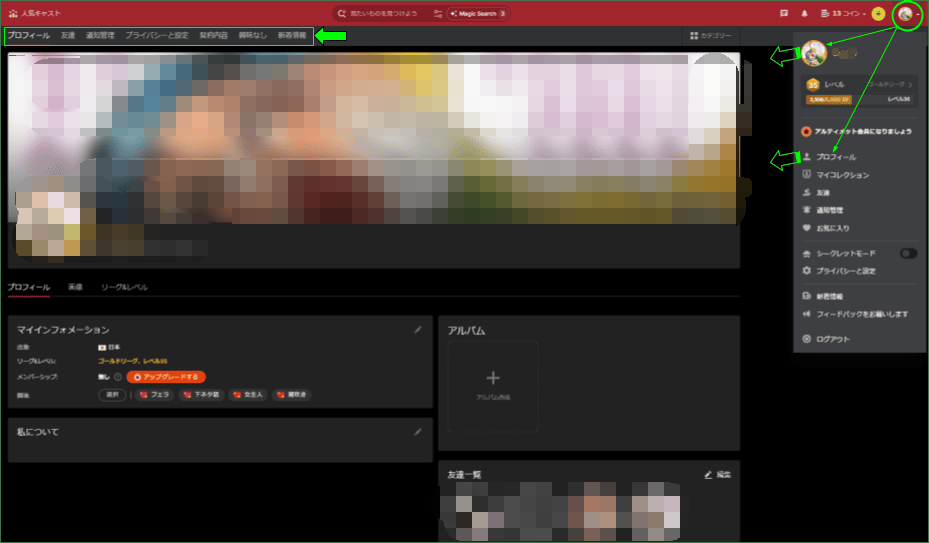Focus the search input field
This screenshot has height=543, width=929.
coord(383,13)
